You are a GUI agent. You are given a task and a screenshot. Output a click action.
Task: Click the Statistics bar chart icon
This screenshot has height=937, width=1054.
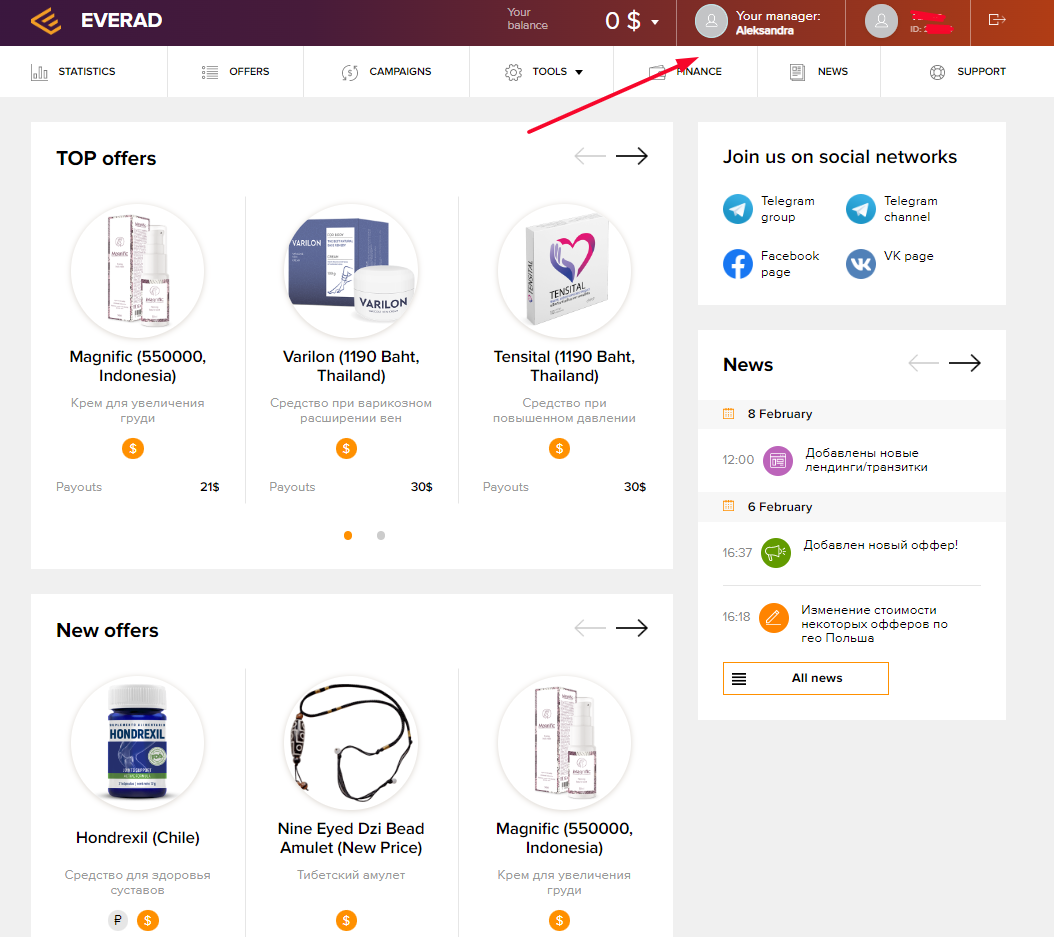click(40, 72)
